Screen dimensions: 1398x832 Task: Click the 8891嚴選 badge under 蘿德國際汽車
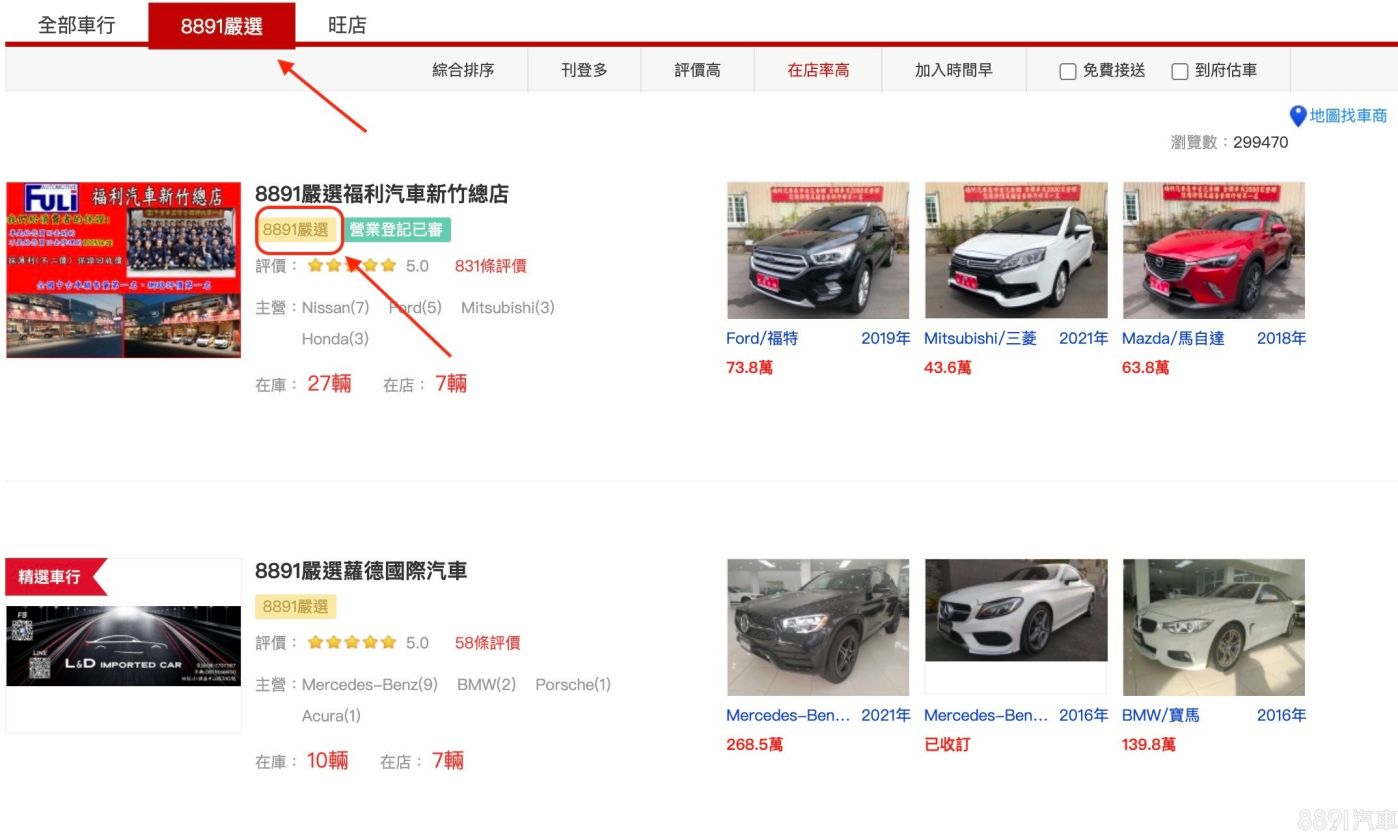pyautogui.click(x=296, y=607)
